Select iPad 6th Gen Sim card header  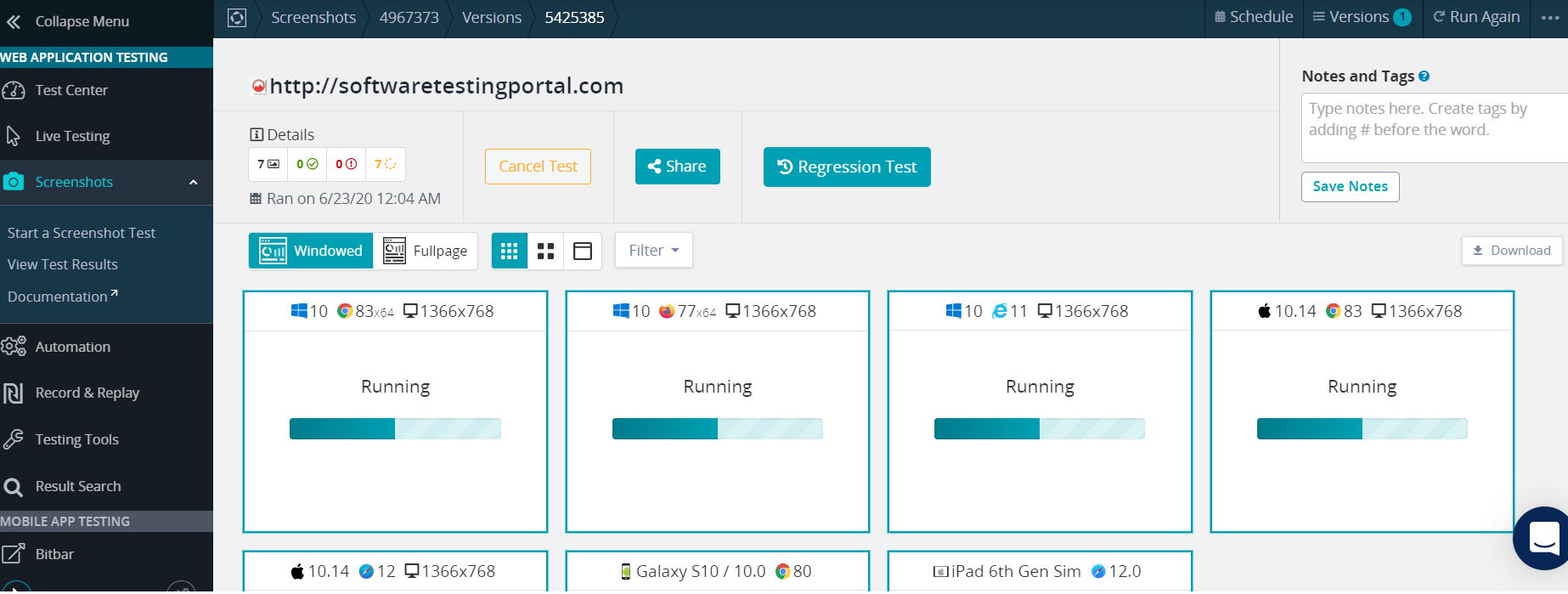click(1040, 571)
